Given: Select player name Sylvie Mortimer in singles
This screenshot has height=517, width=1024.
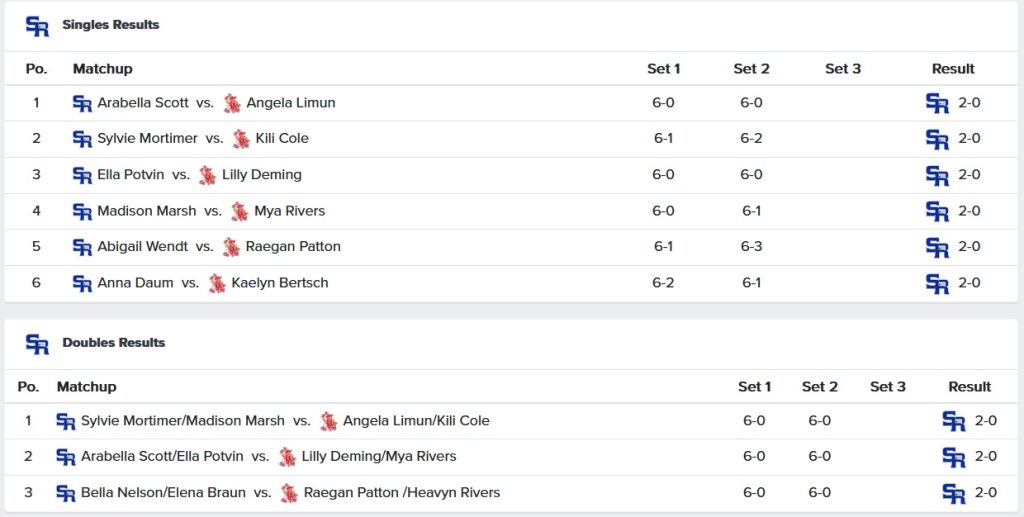Looking at the screenshot, I should coord(148,139).
